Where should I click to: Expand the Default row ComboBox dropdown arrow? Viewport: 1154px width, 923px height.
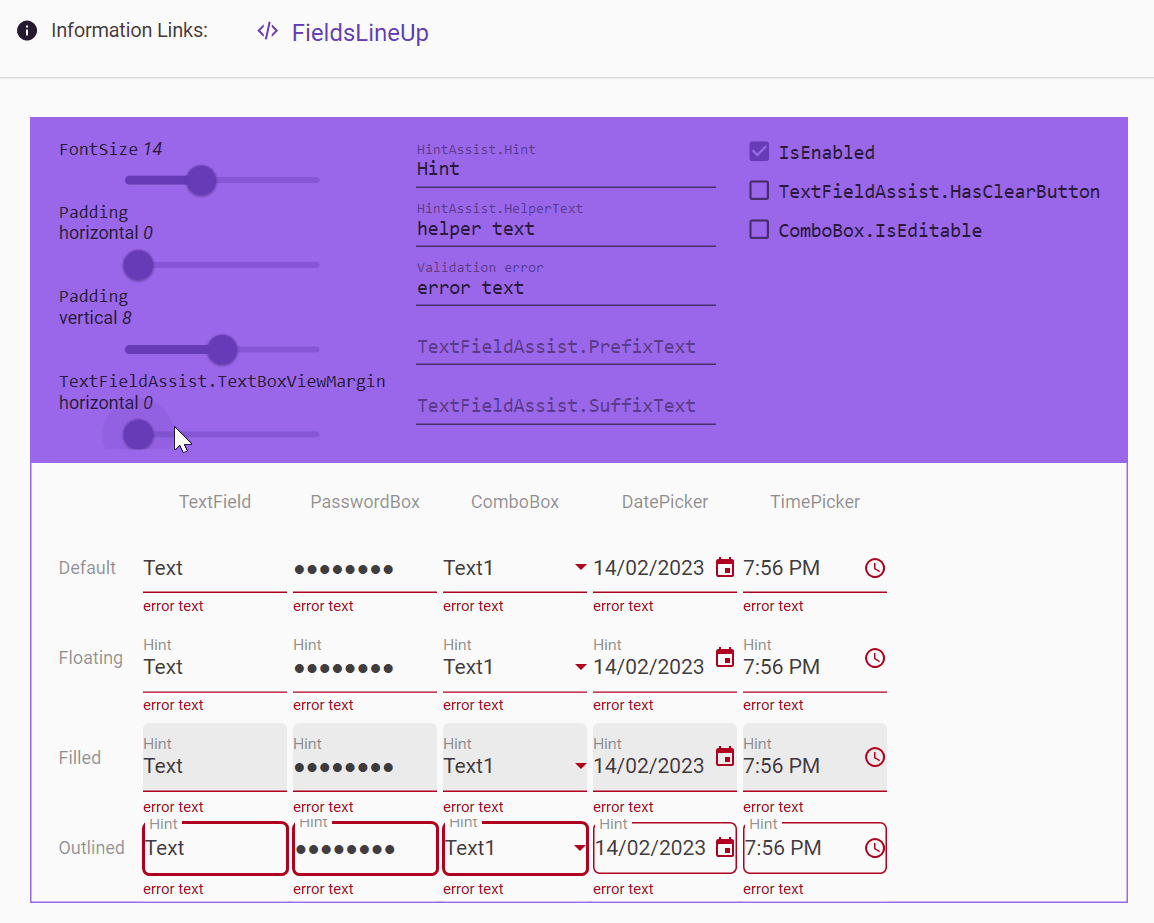pyautogui.click(x=580, y=567)
